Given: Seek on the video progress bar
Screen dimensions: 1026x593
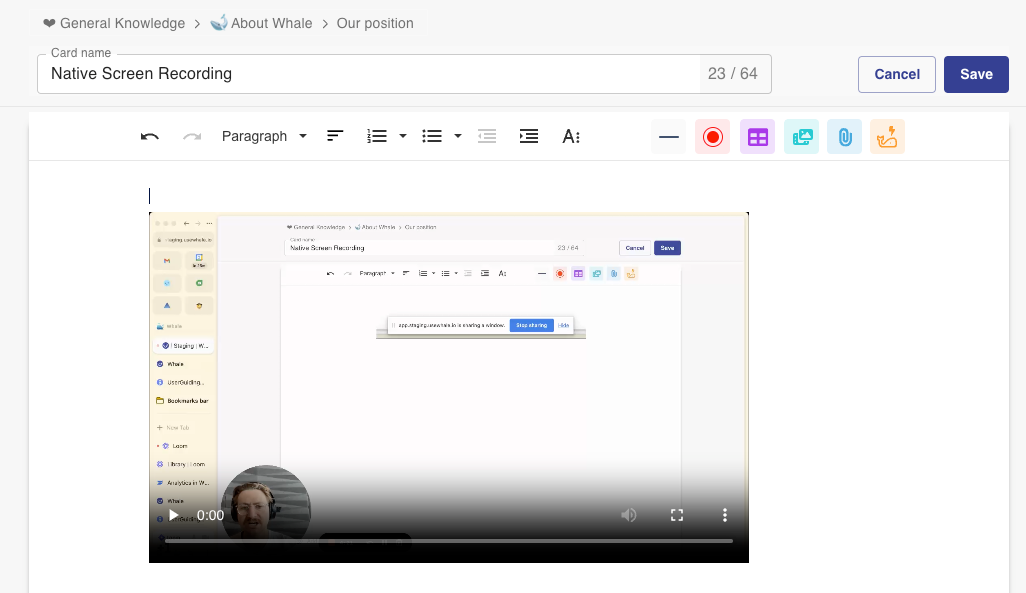Looking at the screenshot, I should pyautogui.click(x=449, y=541).
